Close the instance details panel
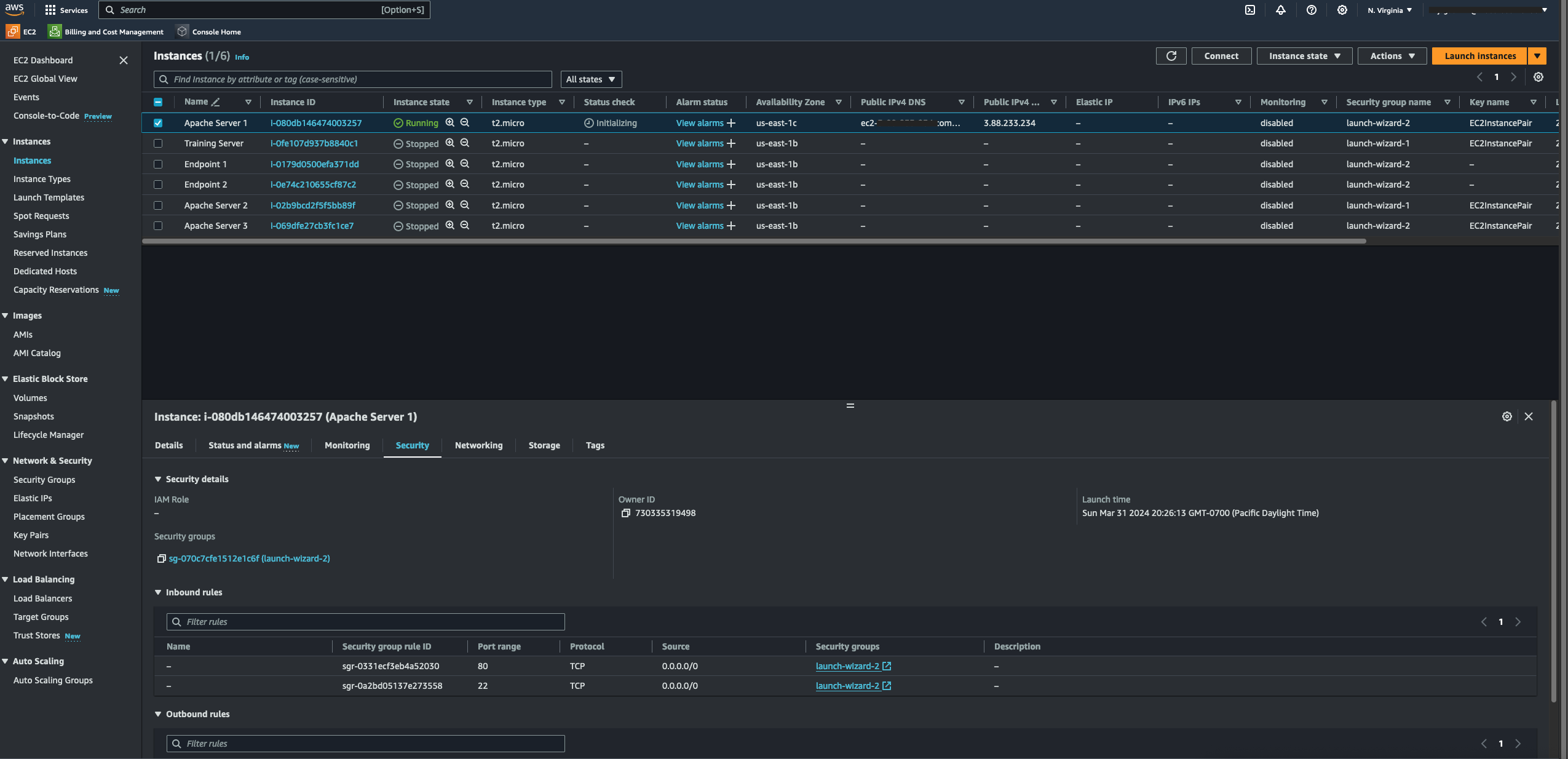 pyautogui.click(x=1529, y=416)
